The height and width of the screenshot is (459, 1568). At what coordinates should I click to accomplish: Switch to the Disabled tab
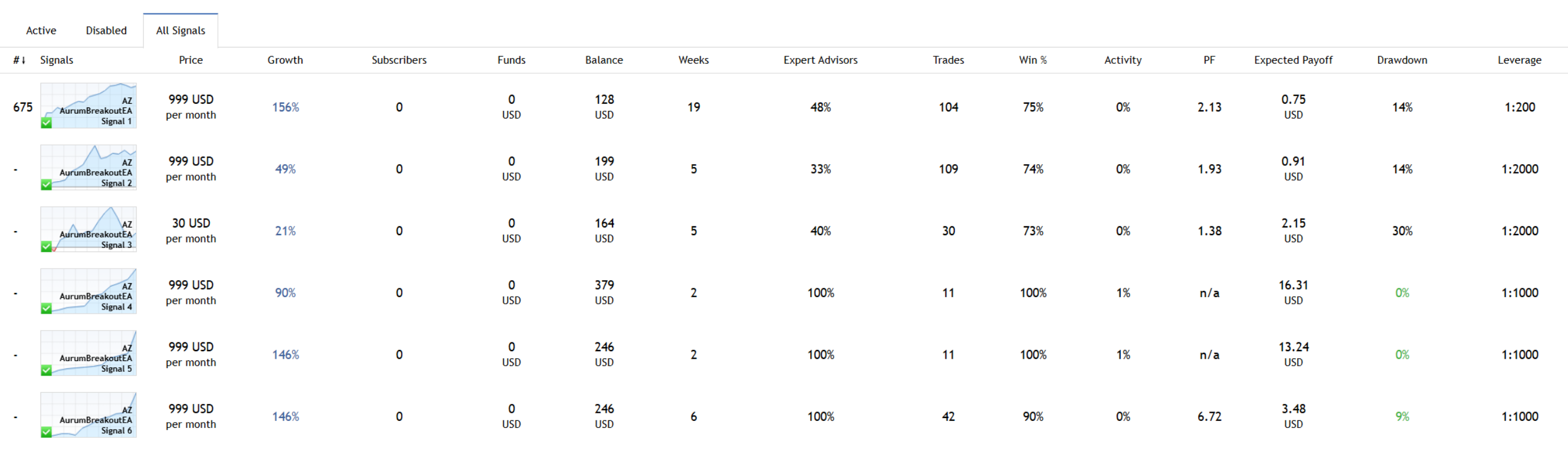coord(107,30)
